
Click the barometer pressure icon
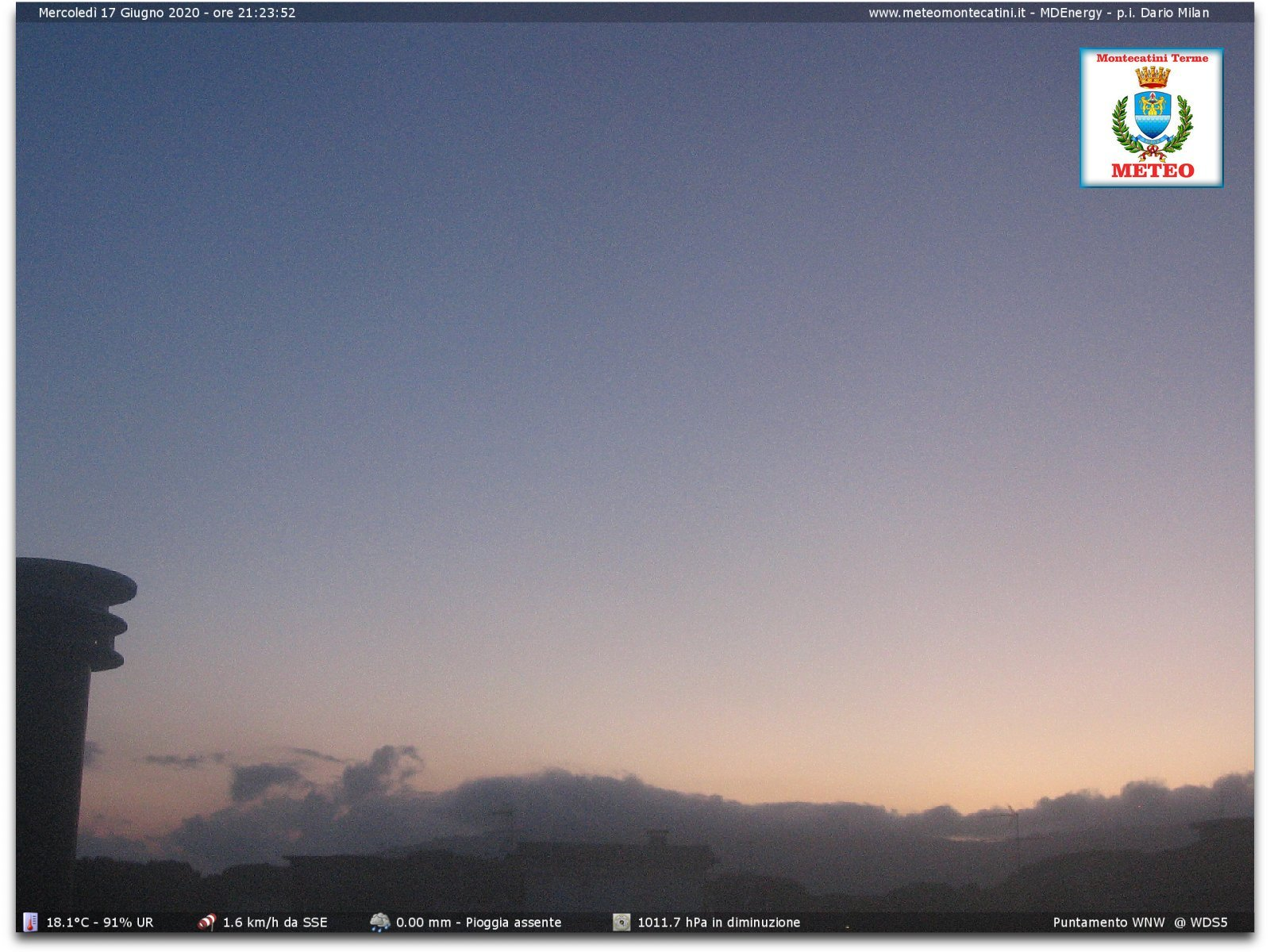coord(622,922)
